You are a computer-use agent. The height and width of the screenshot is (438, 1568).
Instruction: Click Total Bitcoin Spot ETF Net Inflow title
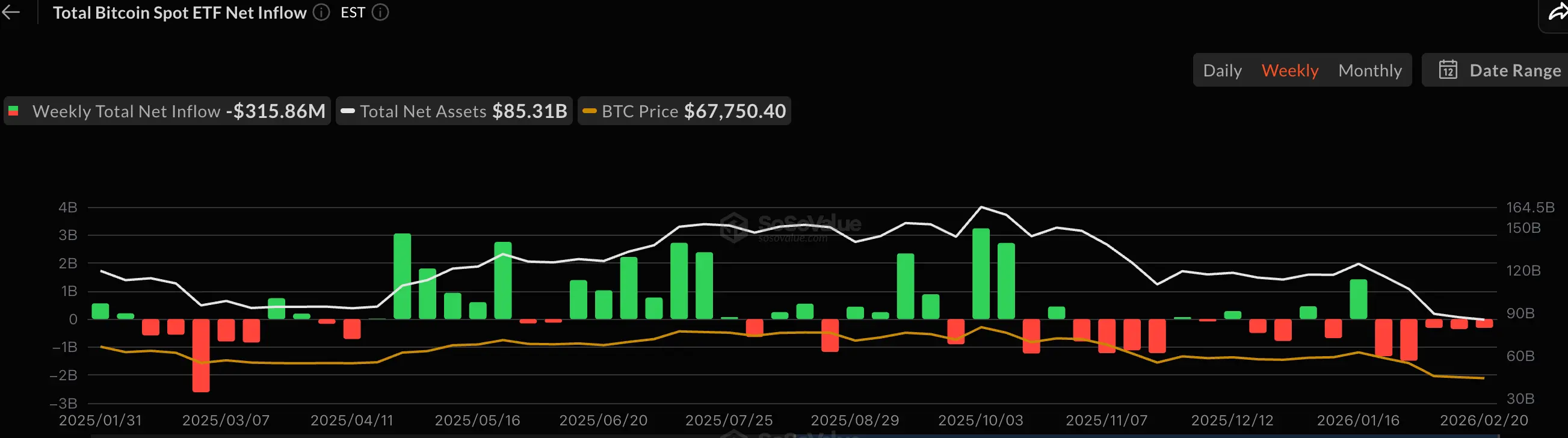pos(179,12)
